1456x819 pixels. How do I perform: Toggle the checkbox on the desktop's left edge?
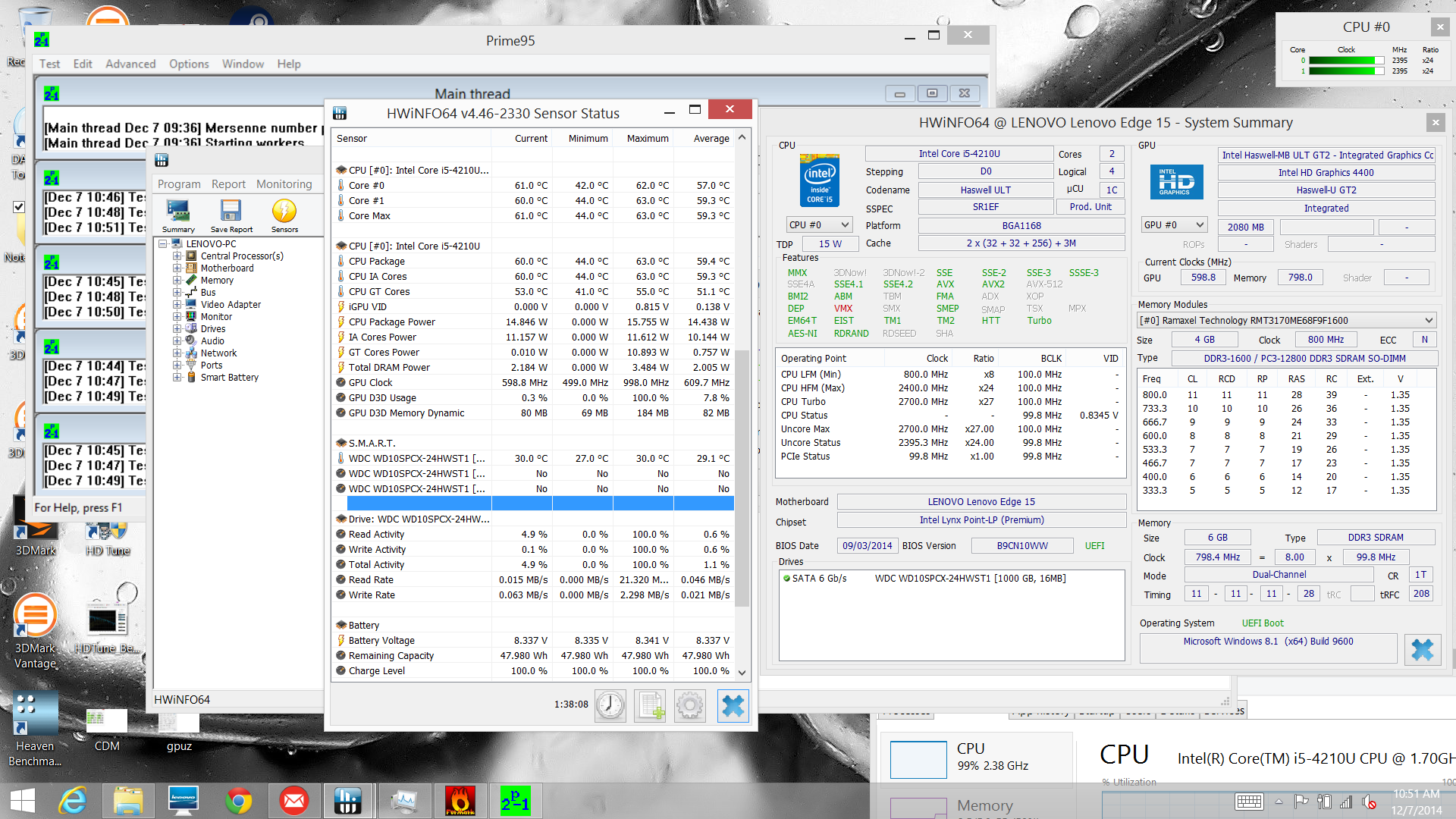click(19, 206)
